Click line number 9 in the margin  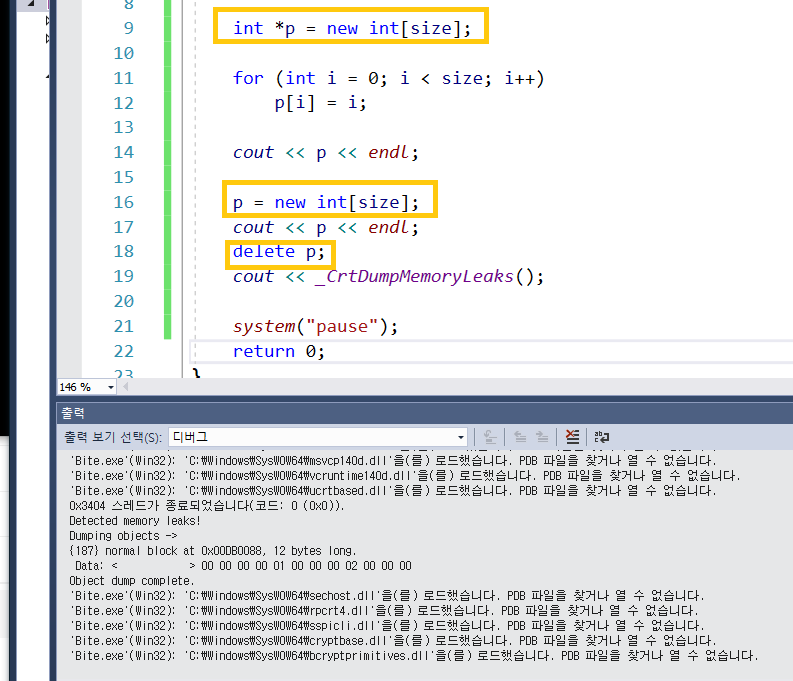pyautogui.click(x=128, y=28)
